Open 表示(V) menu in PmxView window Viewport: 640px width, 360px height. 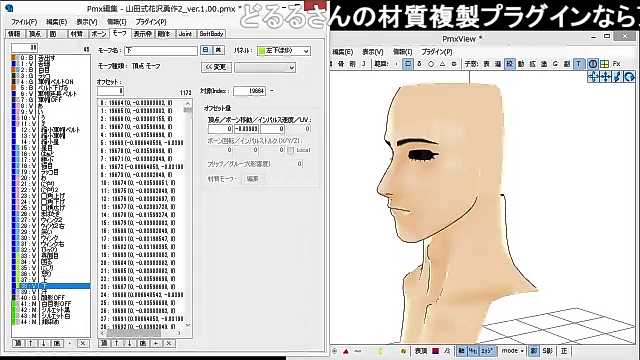[x=372, y=52]
